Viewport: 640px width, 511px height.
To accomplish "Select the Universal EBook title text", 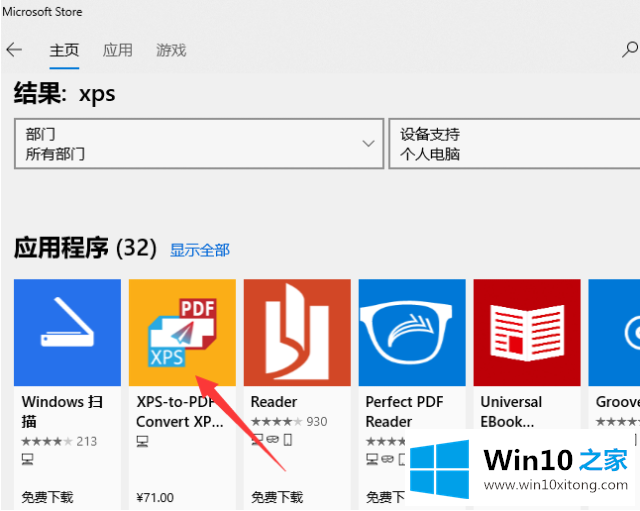I will [x=511, y=411].
